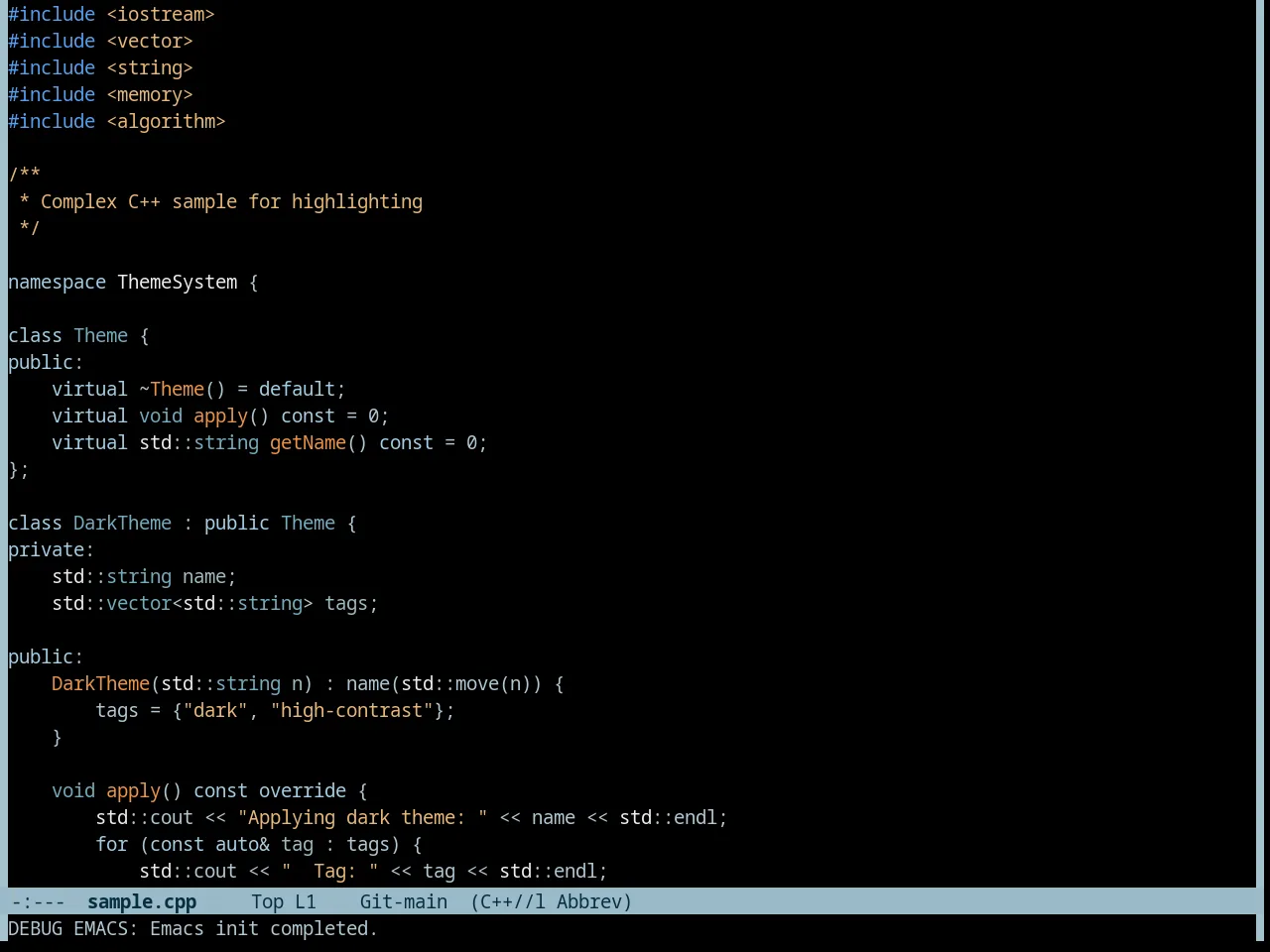Click the 'name;' member on std::string line
The height and width of the screenshot is (952, 1270).
(209, 576)
